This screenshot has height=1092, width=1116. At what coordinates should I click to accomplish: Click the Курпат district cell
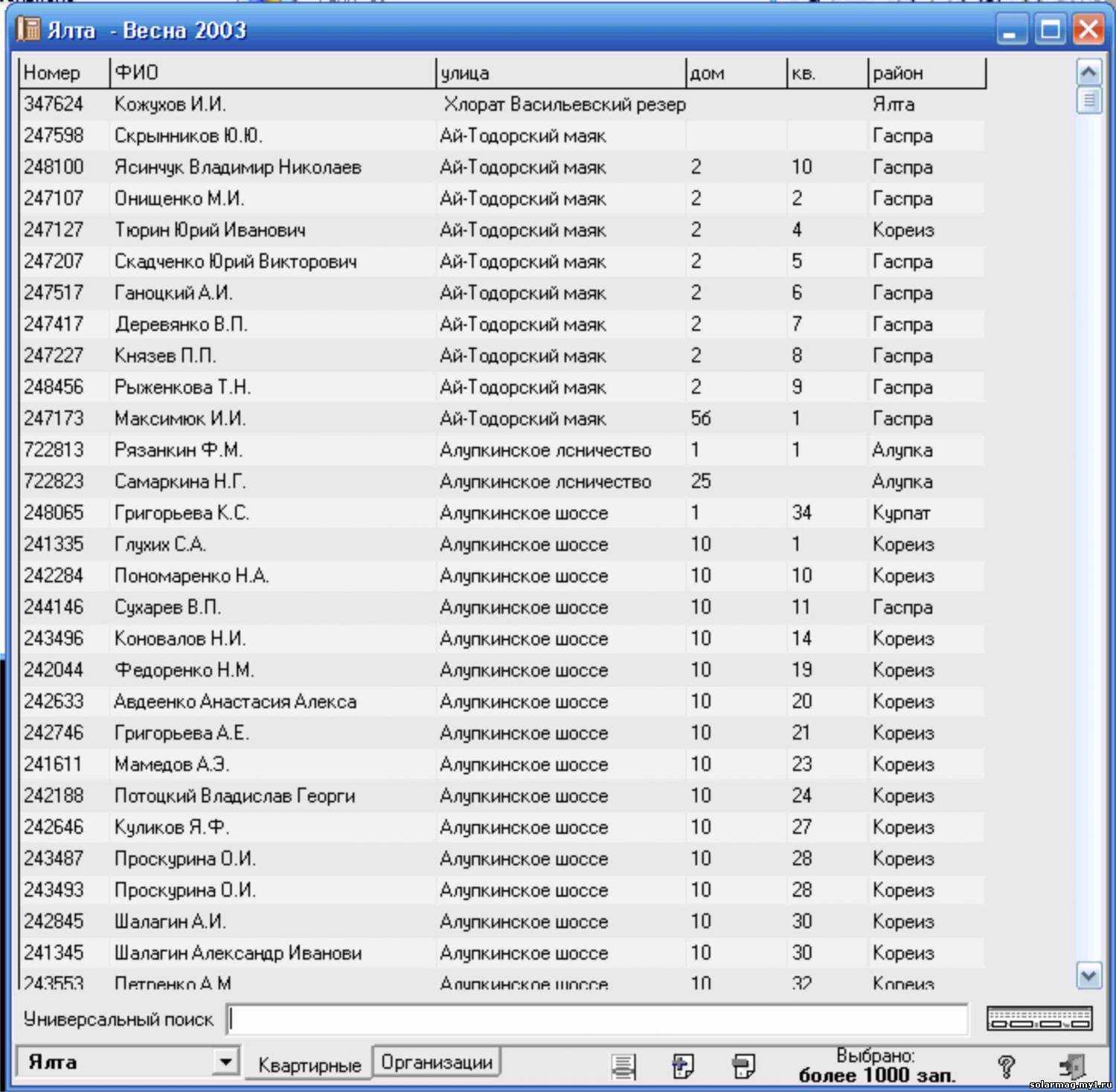902,513
